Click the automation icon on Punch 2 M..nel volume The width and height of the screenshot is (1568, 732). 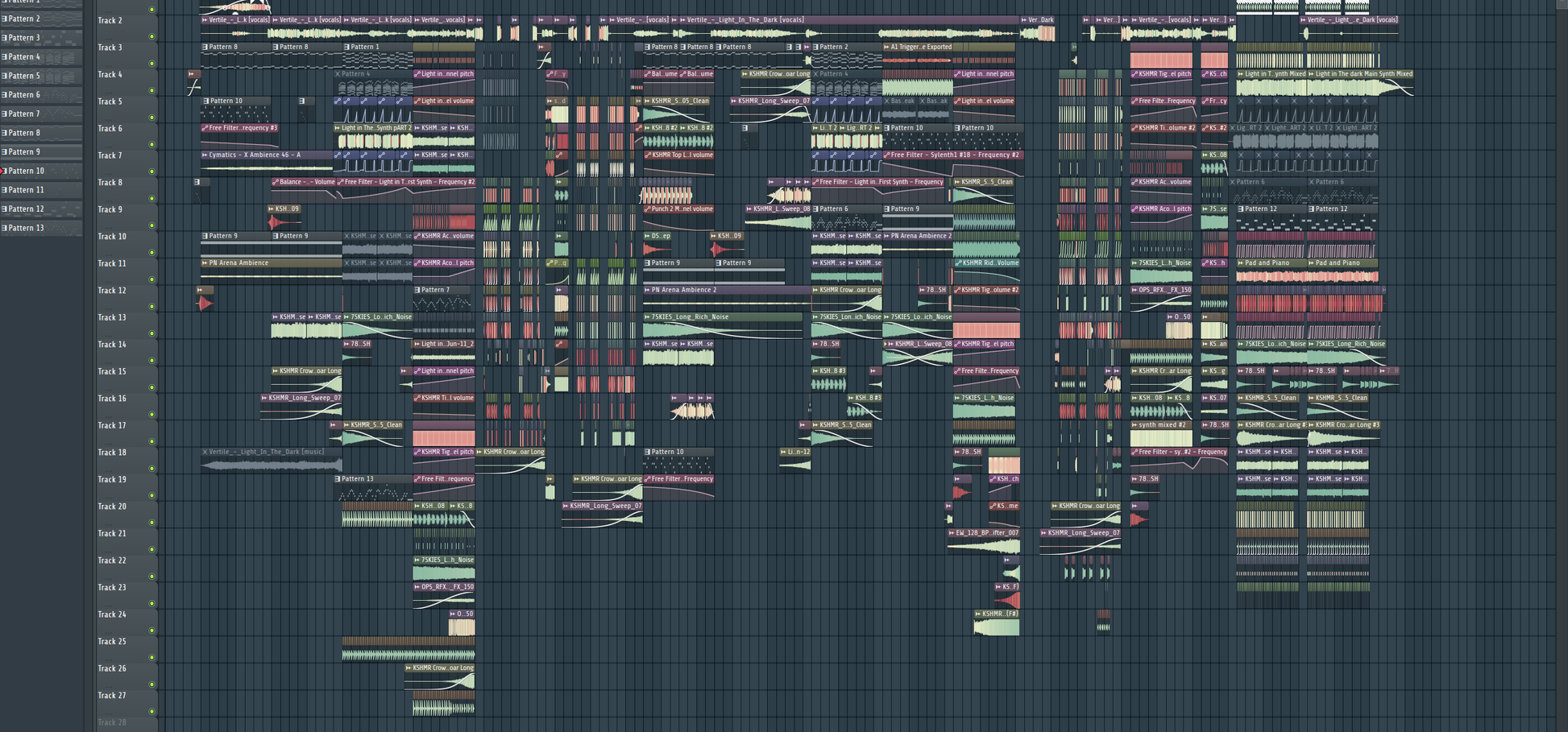click(x=647, y=209)
